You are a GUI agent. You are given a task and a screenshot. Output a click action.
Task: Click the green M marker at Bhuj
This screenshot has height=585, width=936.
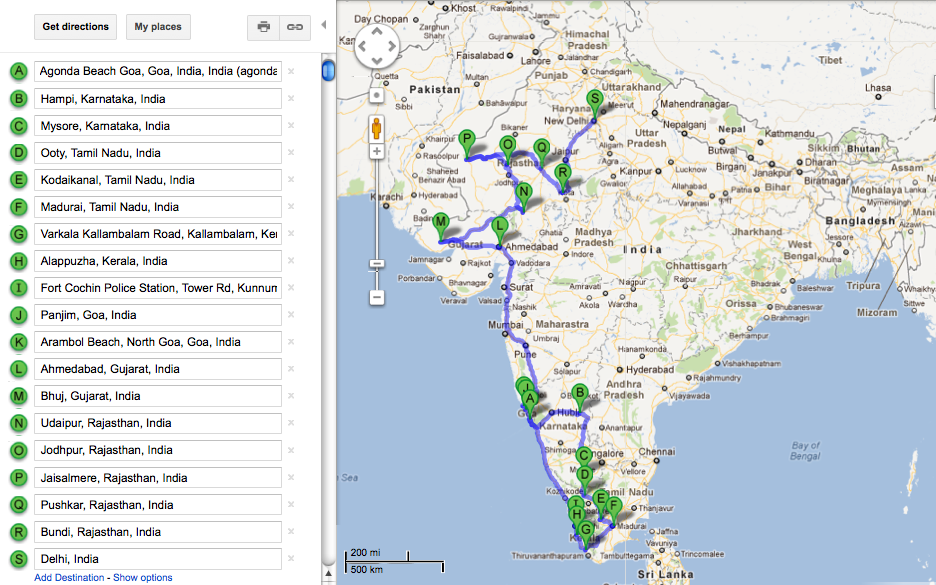point(440,223)
